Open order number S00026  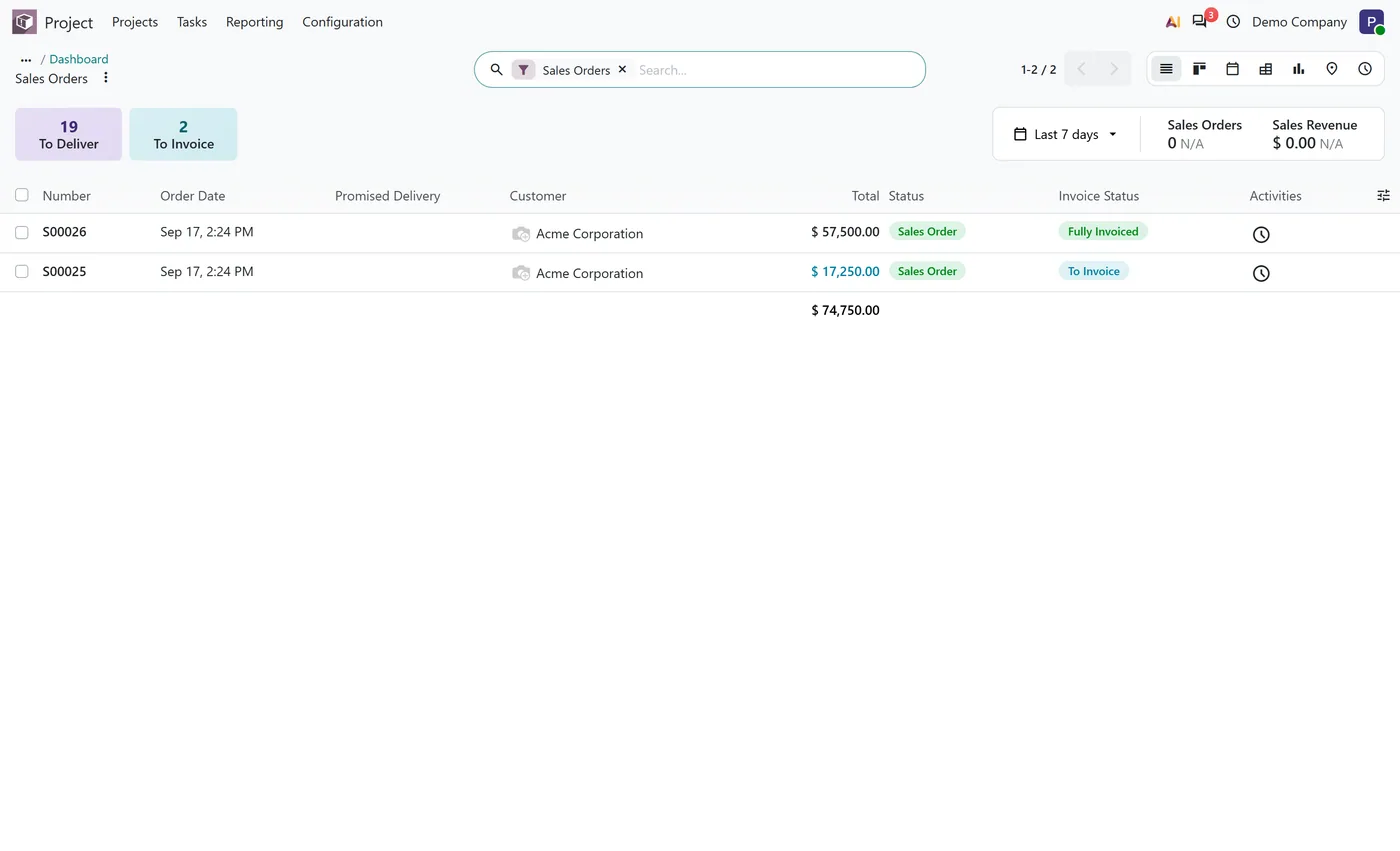[x=64, y=232]
